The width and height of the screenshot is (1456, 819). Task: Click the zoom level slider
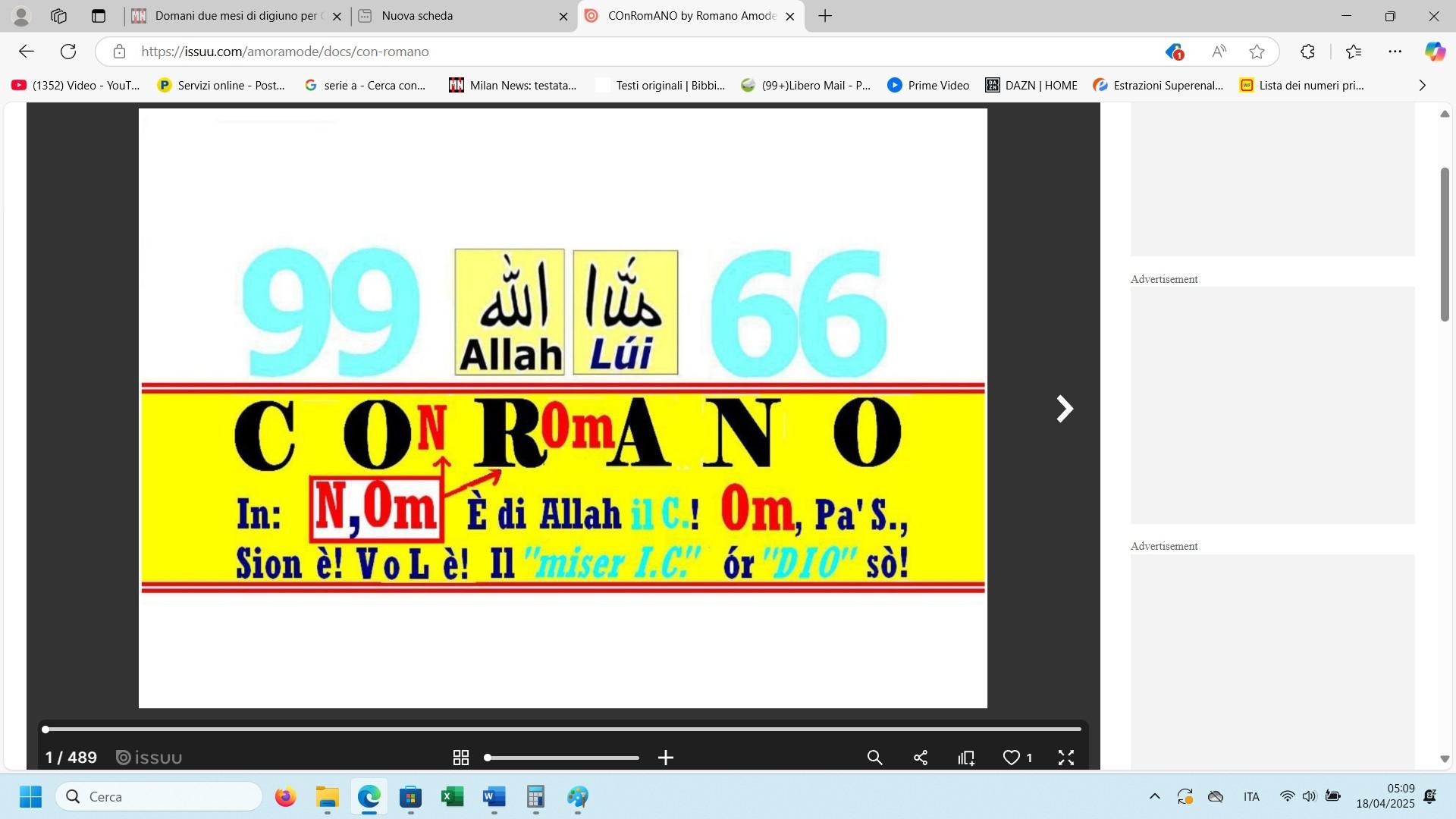point(563,758)
